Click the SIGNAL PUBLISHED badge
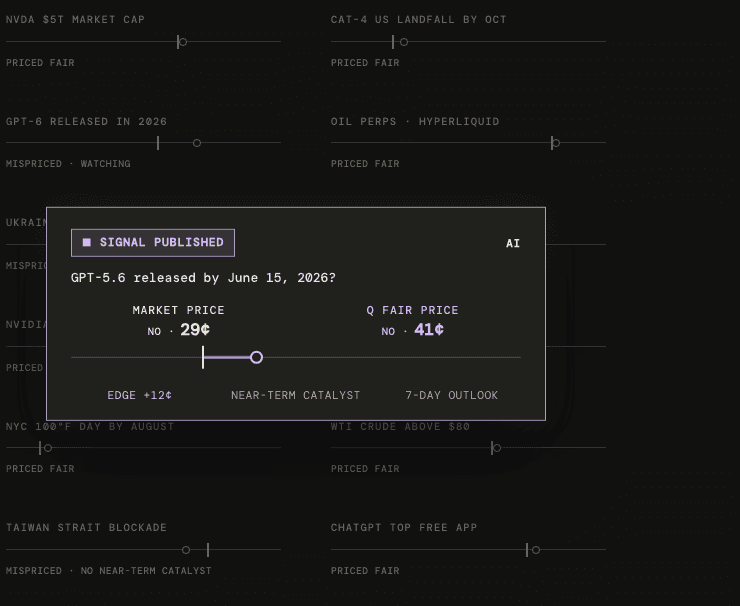This screenshot has width=740, height=606. pos(152,243)
